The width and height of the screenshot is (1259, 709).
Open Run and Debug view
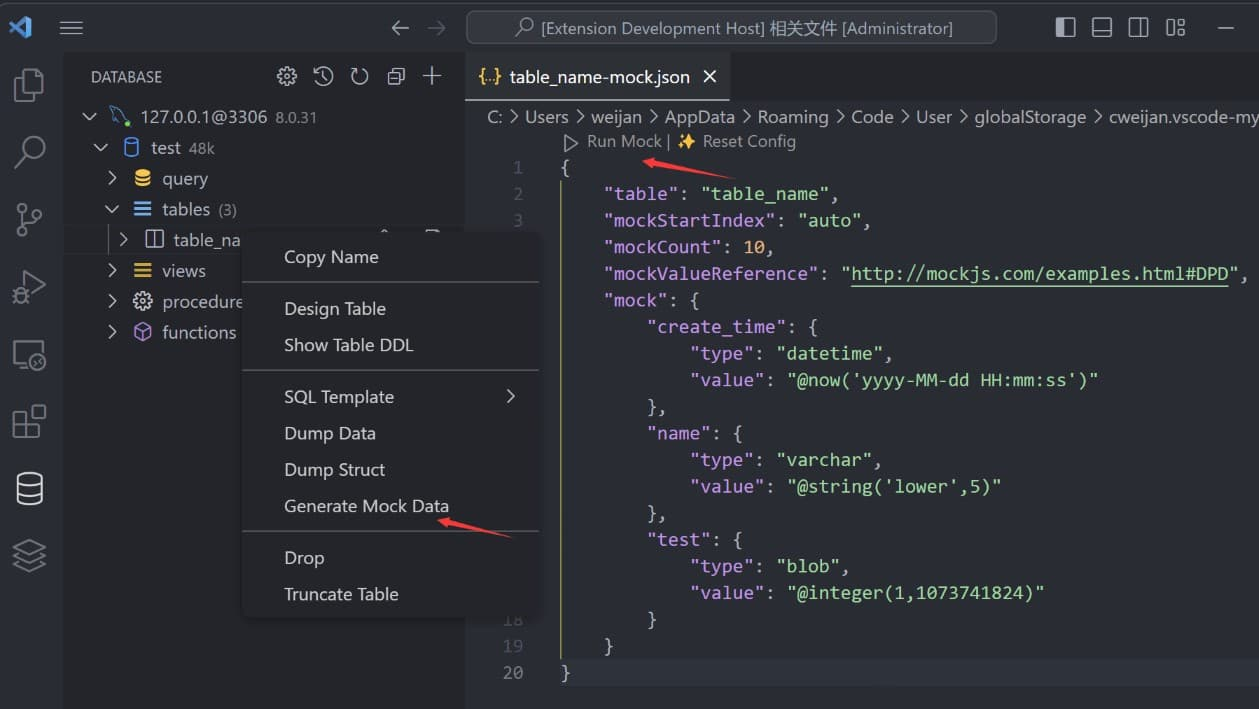click(29, 287)
